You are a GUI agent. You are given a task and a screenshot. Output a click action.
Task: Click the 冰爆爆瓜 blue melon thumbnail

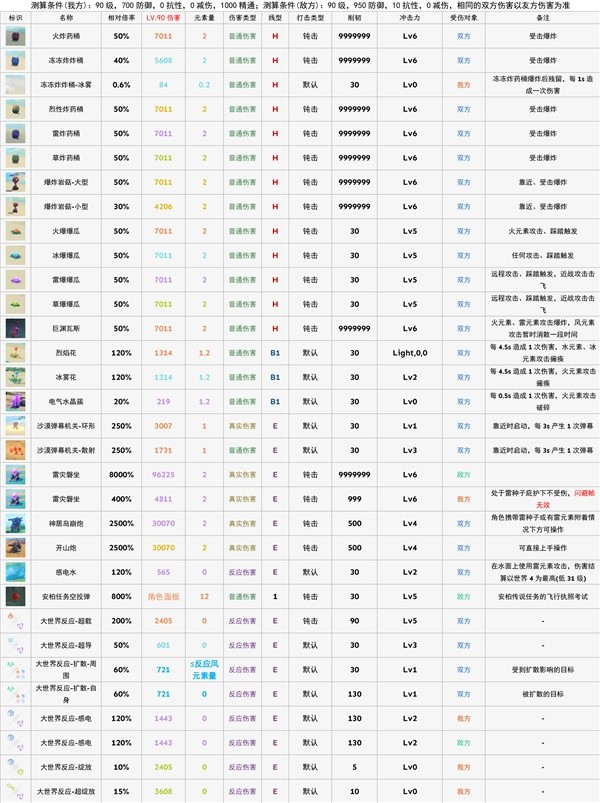click(15, 256)
